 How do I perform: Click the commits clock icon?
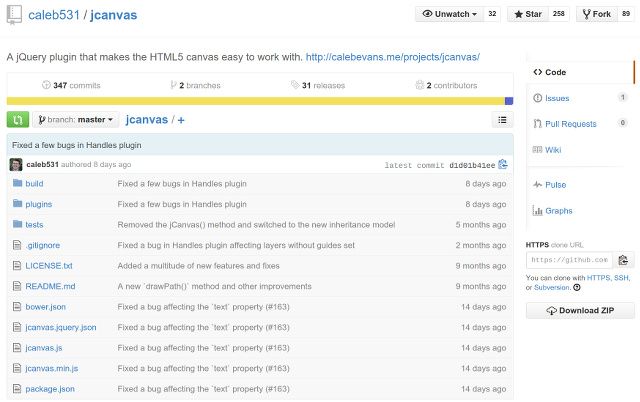coord(46,85)
